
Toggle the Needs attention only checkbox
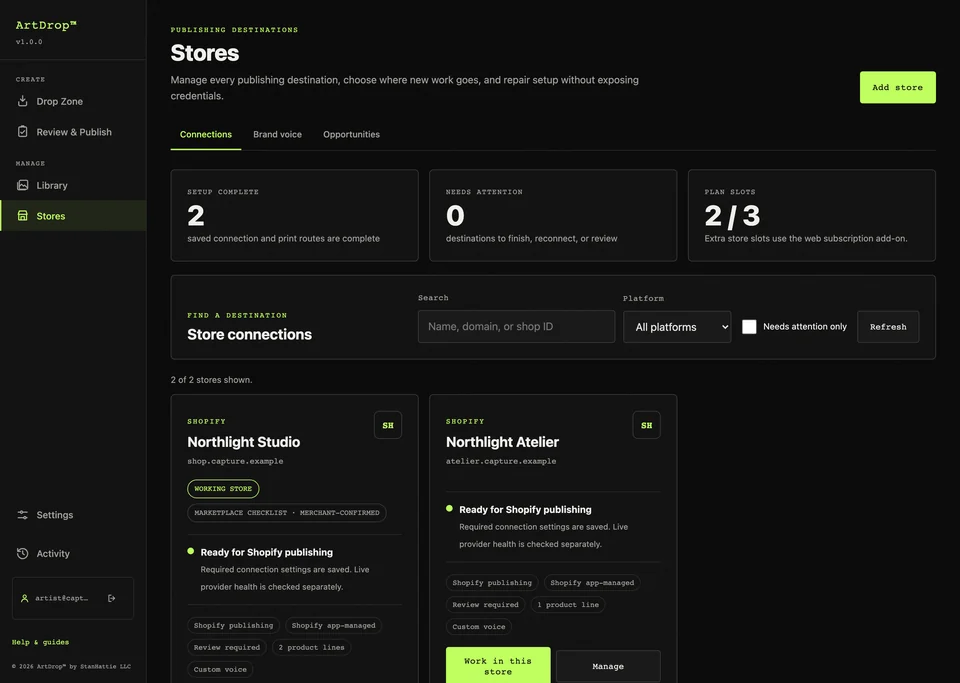coord(749,327)
